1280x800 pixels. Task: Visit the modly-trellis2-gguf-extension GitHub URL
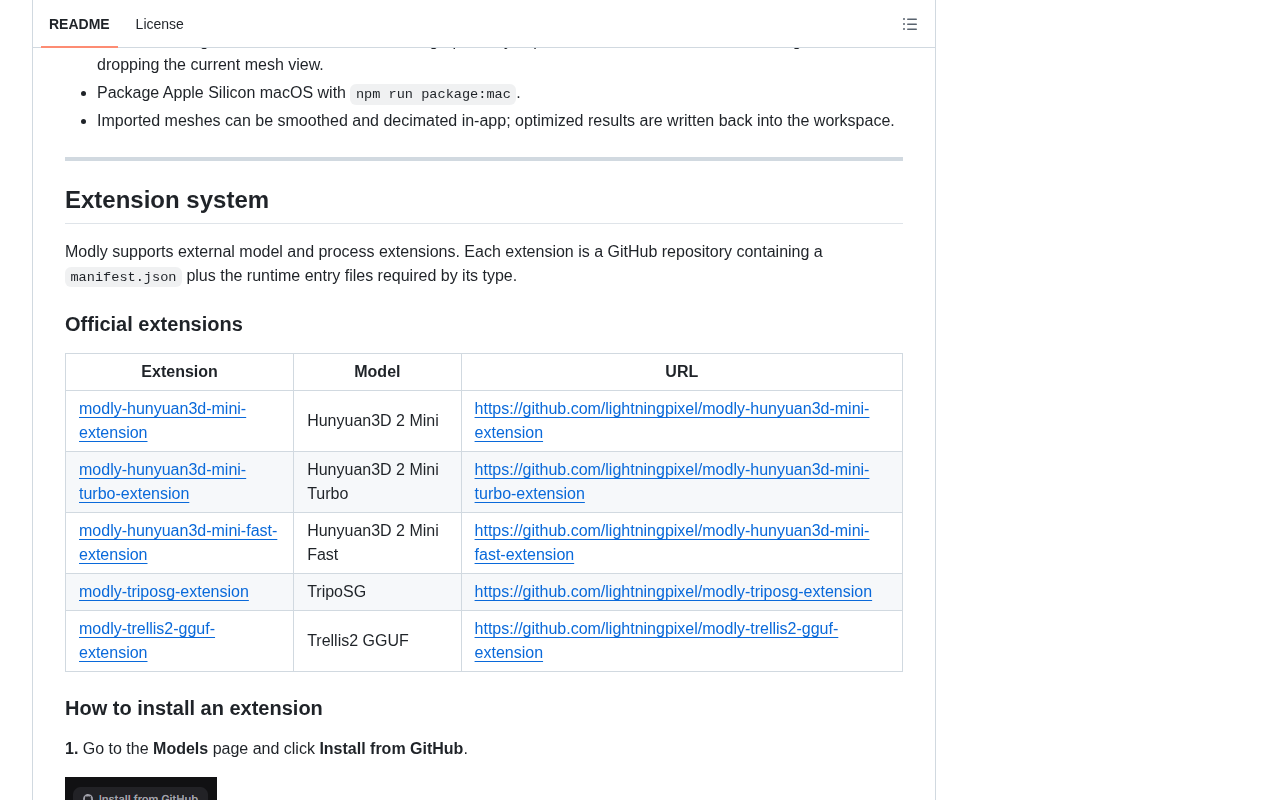(656, 641)
